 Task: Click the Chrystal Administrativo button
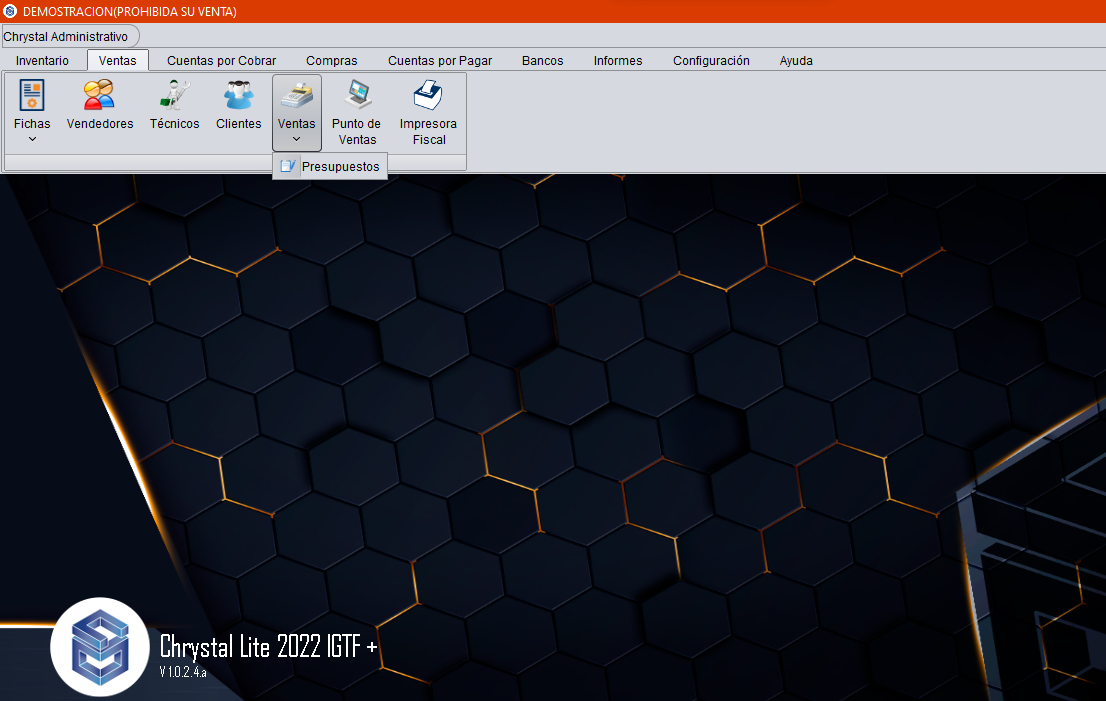pyautogui.click(x=66, y=36)
